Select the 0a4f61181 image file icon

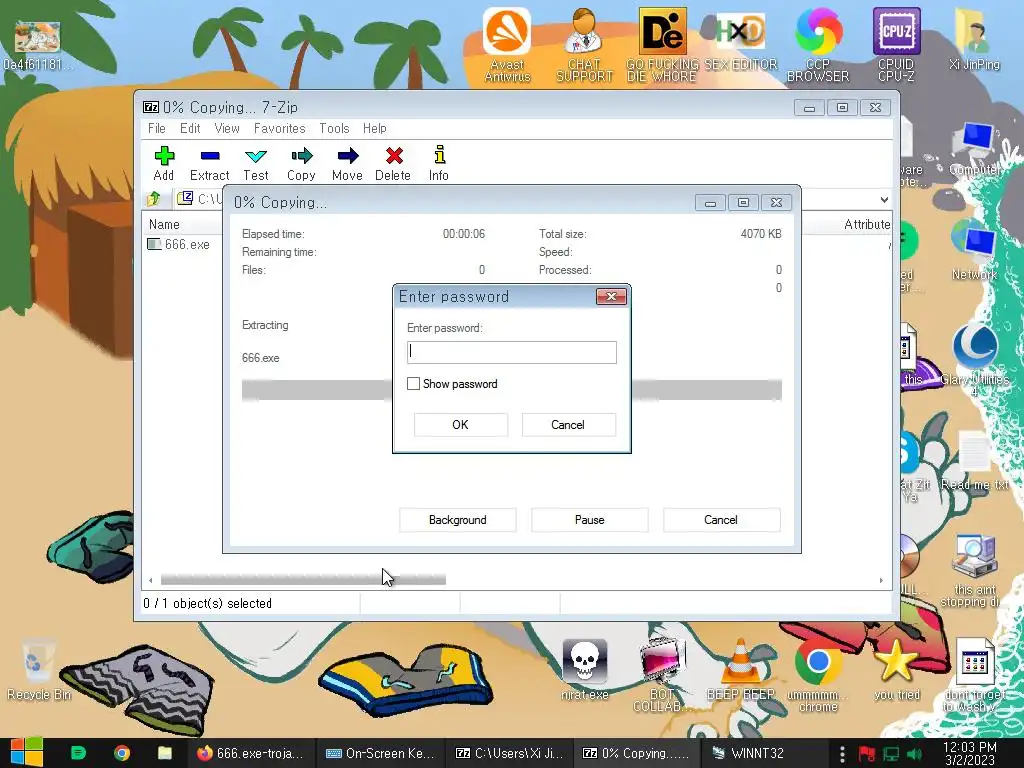coord(37,45)
